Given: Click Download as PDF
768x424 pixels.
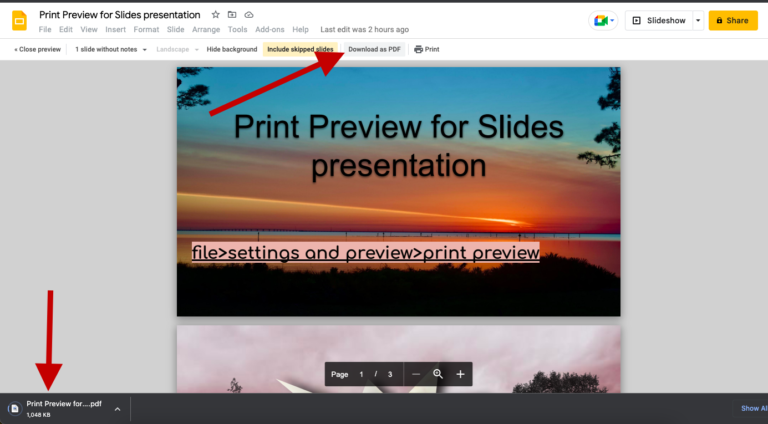Looking at the screenshot, I should [374, 49].
